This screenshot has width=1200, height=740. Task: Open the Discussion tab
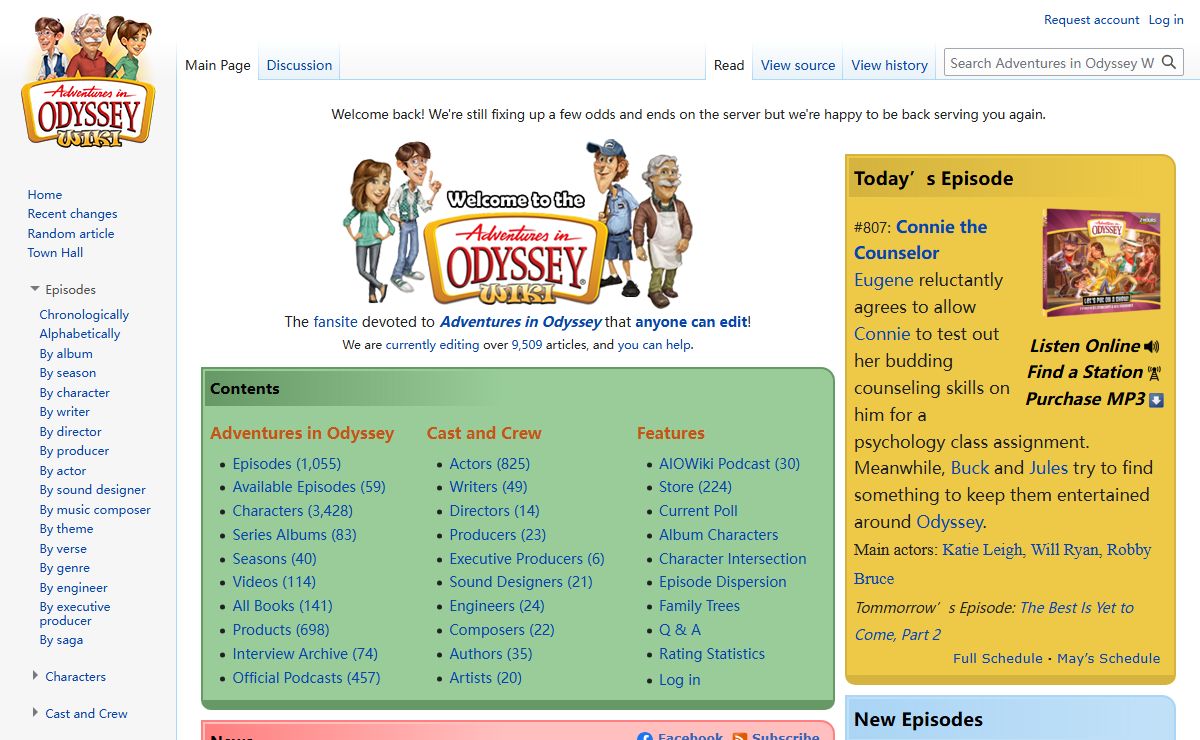tap(299, 65)
